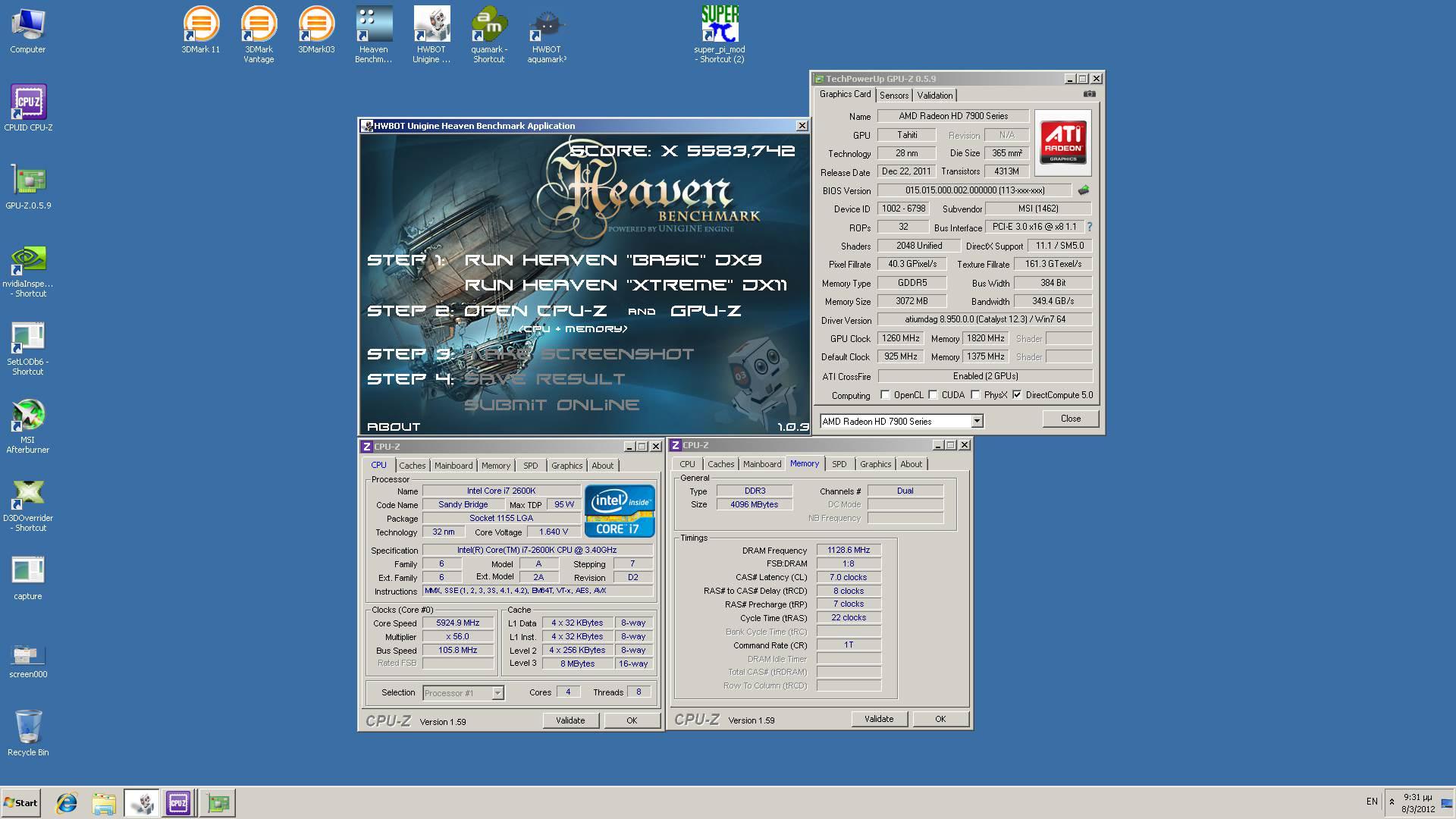
Task: Open HWBOT Unigine desktop shortcut
Action: (x=431, y=35)
